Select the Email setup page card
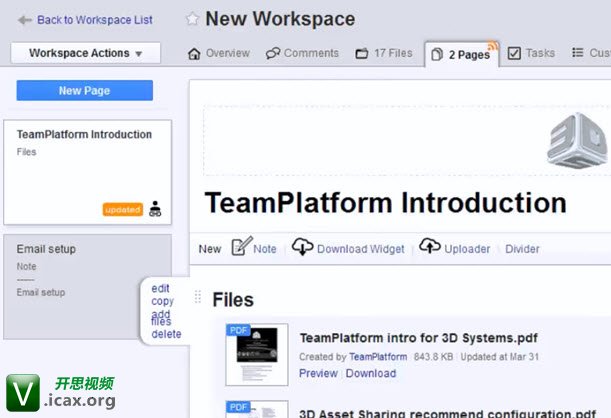 (x=87, y=287)
